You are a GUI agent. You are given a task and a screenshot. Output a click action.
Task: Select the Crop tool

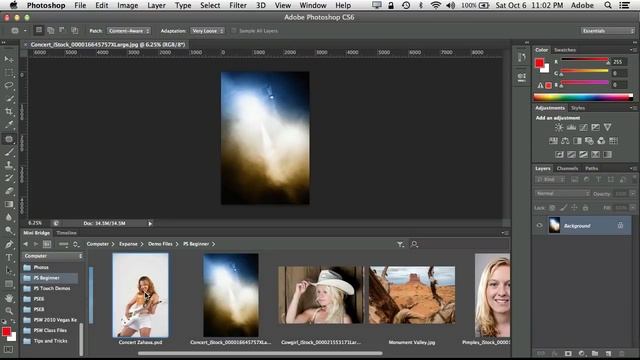click(9, 111)
